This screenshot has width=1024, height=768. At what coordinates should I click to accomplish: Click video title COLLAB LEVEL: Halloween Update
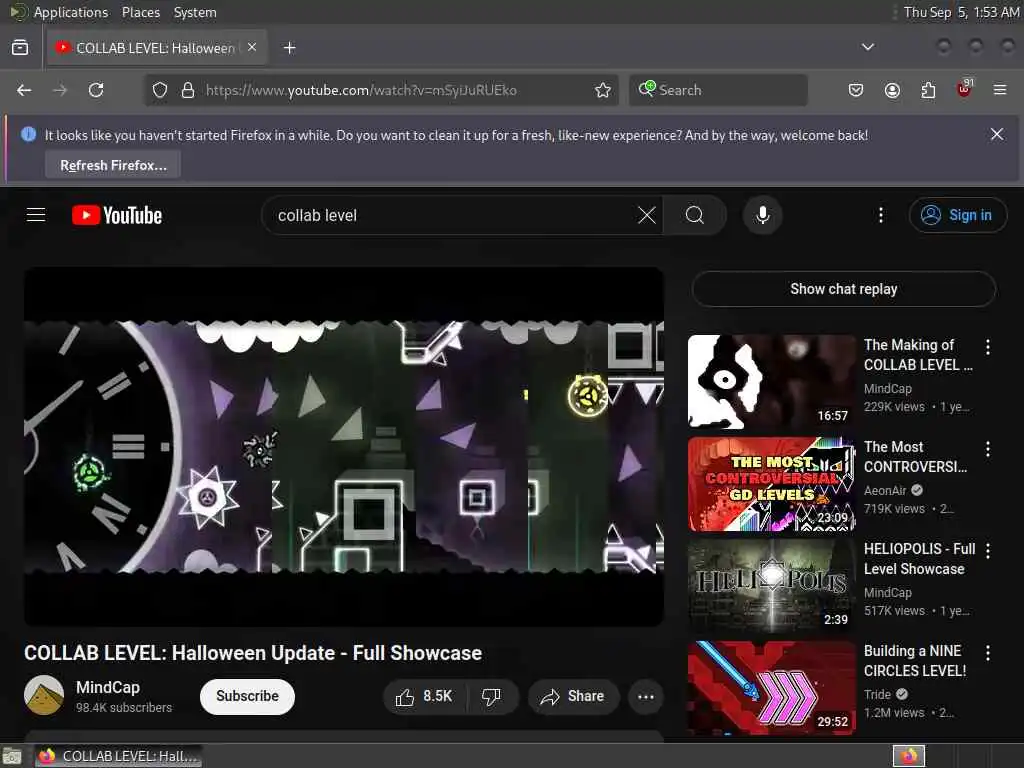tap(253, 653)
